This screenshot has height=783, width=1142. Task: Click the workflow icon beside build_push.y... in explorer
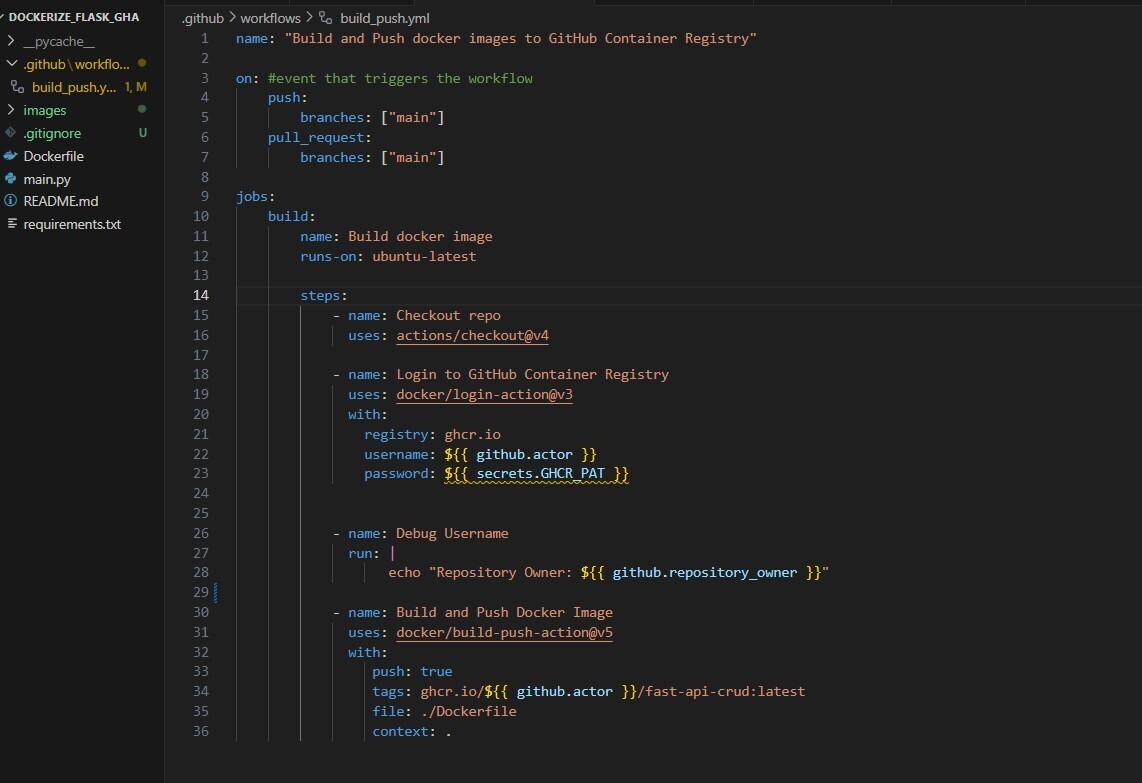coord(17,87)
